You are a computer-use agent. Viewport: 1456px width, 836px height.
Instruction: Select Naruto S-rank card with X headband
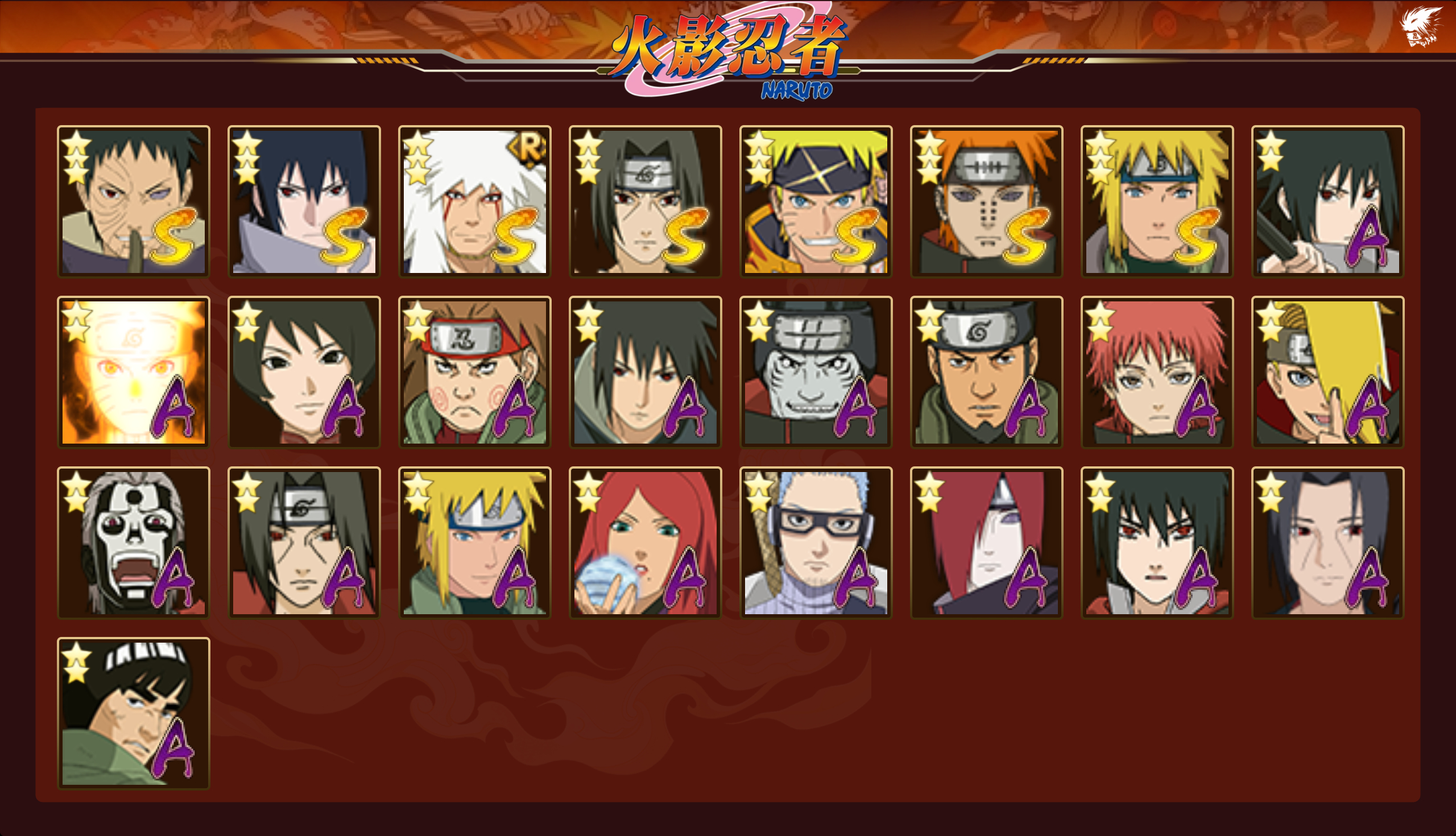[x=816, y=201]
